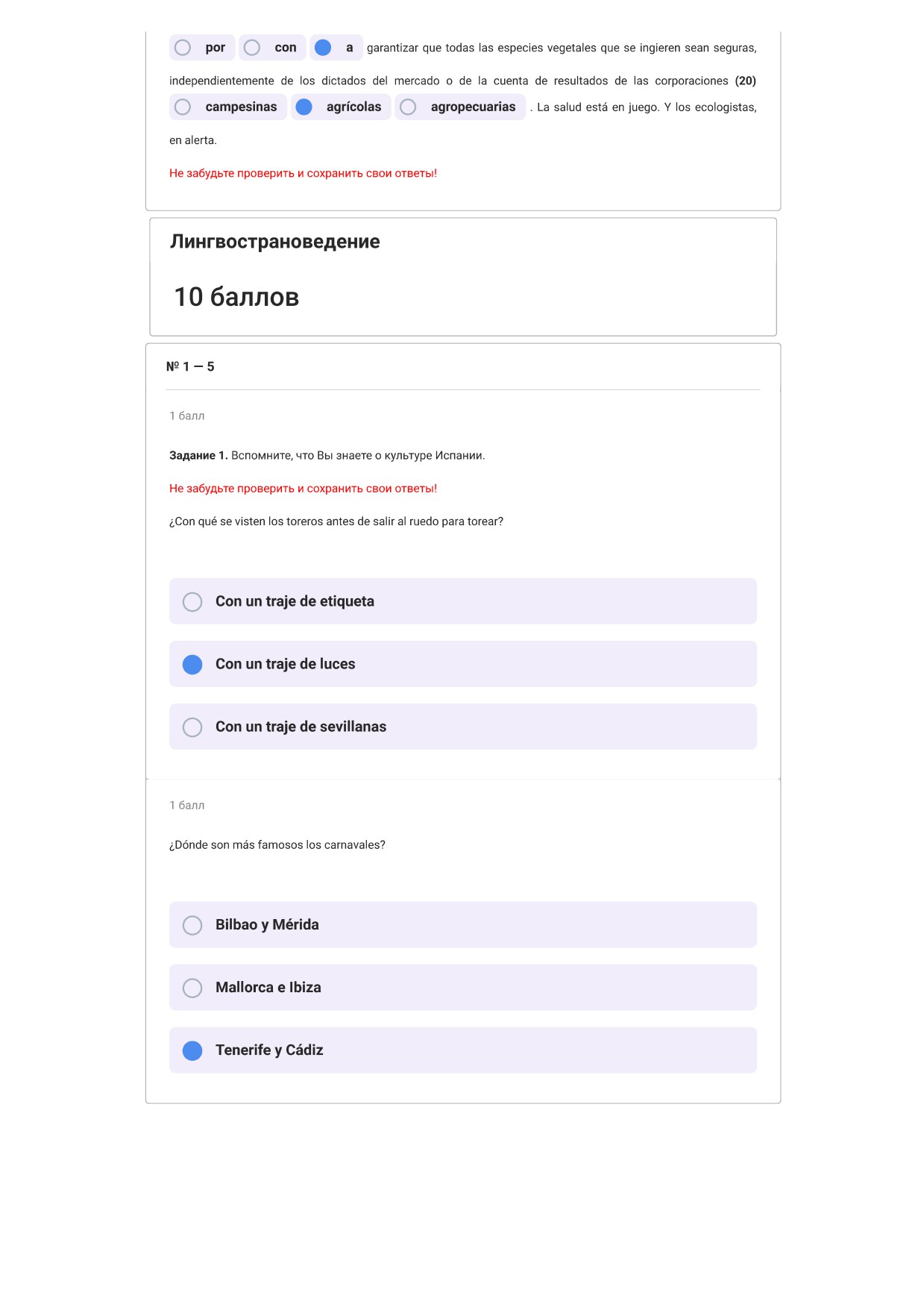Viewport: 924px width, 1307px height.
Task: Choose "agropecuarias" for blank 20
Action: (460, 107)
